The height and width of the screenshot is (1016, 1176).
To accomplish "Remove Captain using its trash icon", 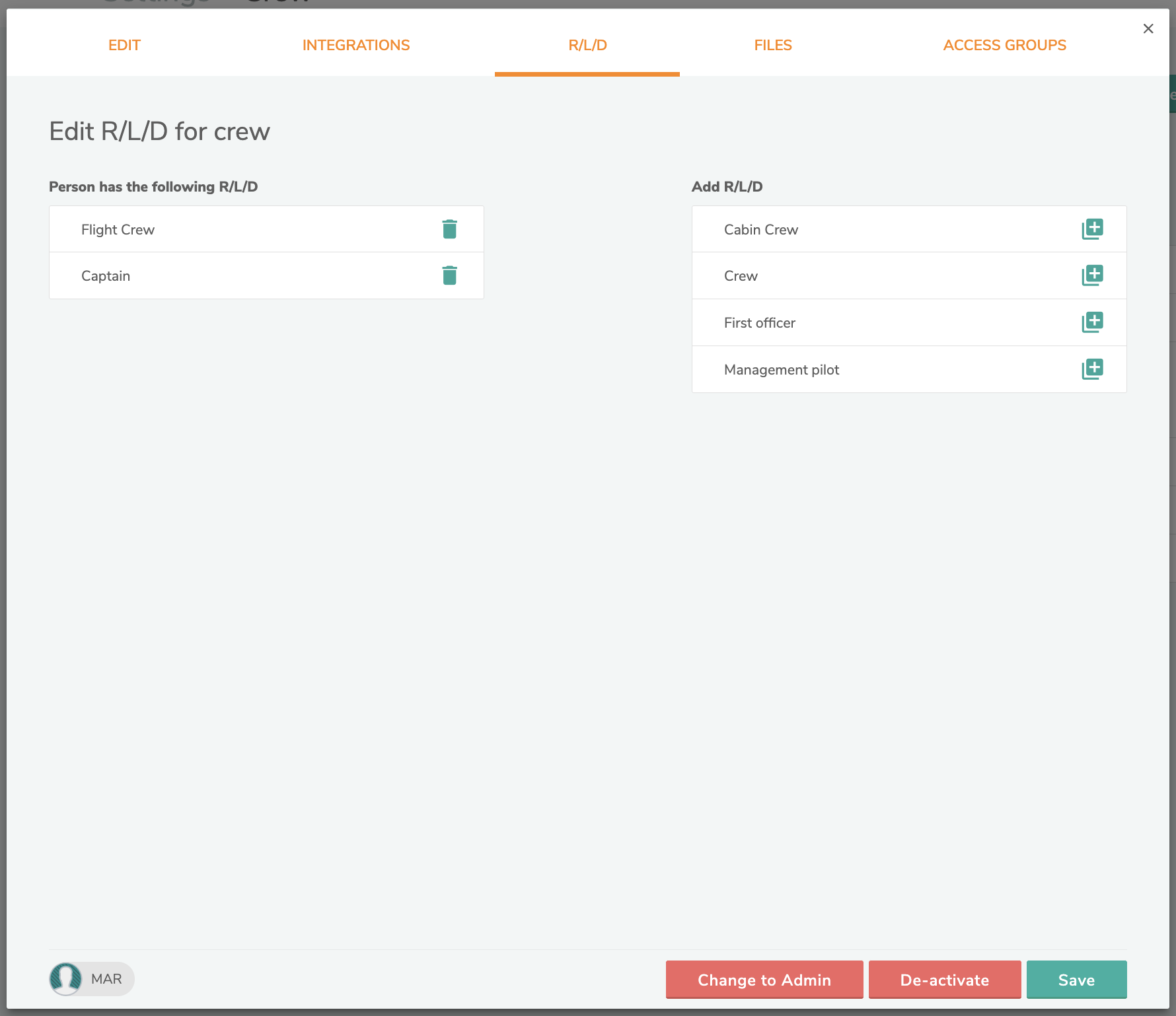I will tap(449, 275).
